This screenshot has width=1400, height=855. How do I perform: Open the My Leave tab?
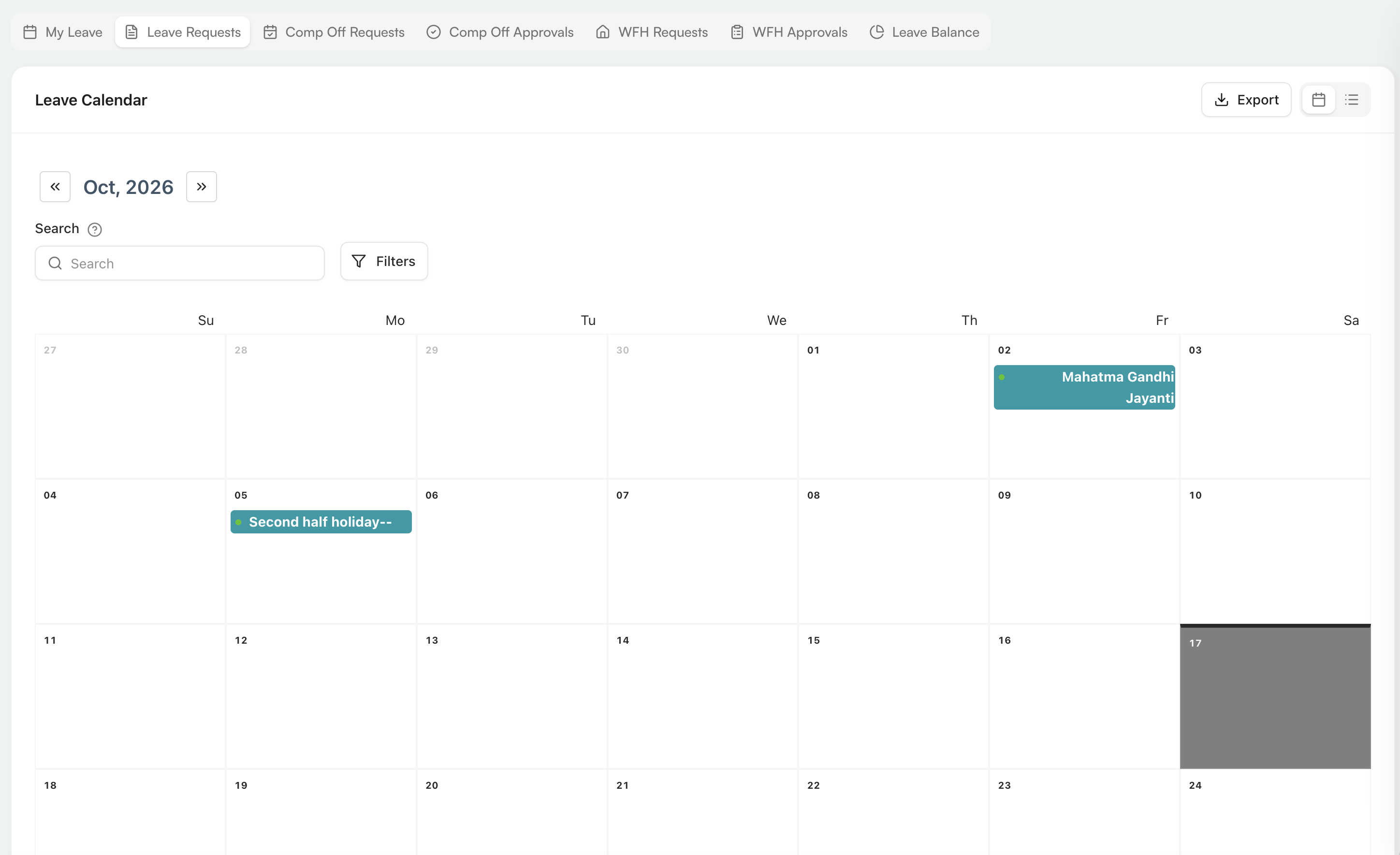click(63, 32)
